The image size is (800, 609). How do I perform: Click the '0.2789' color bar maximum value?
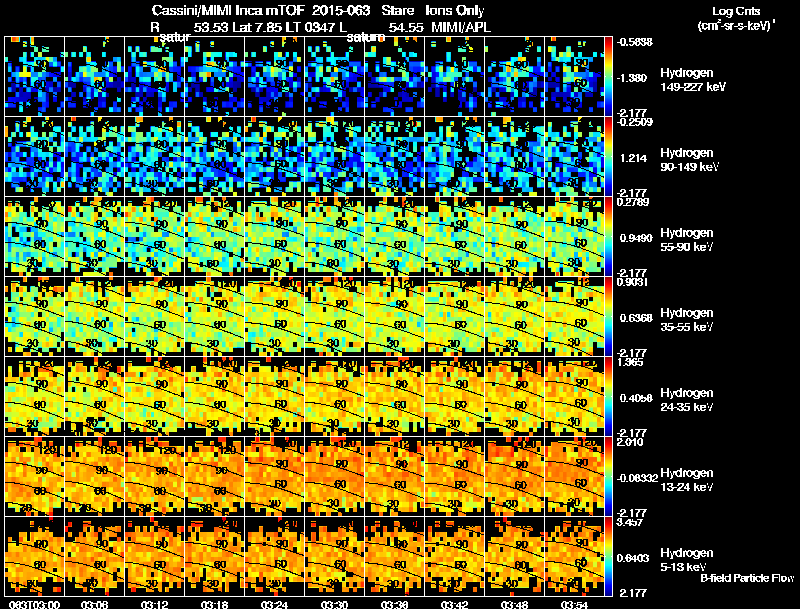click(x=633, y=202)
